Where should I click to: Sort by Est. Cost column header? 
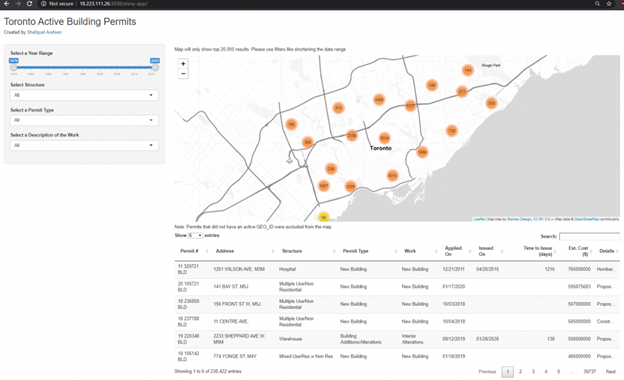578,251
